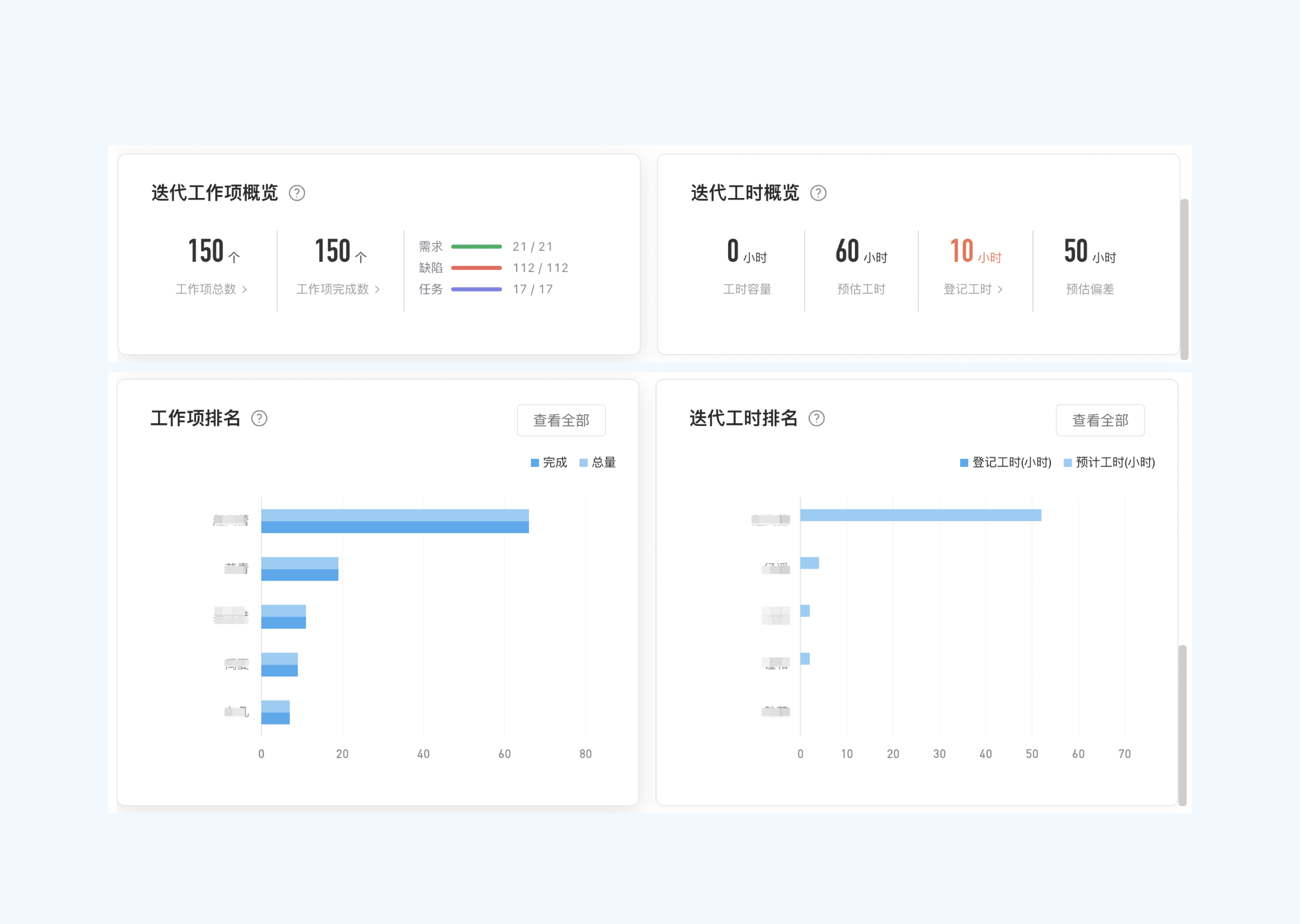The height and width of the screenshot is (924, 1300).
Task: Click the 150 工作项完成数 value
Action: (x=340, y=251)
